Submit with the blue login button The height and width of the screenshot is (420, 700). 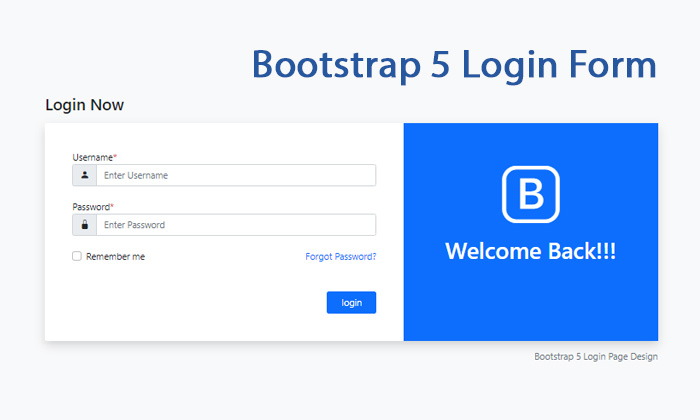click(x=351, y=303)
